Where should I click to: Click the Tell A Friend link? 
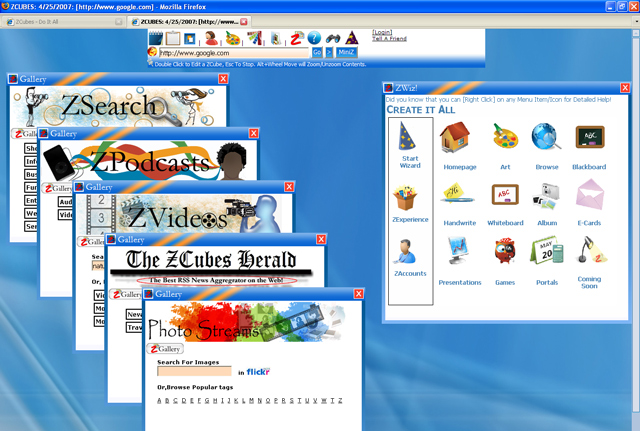(x=389, y=38)
